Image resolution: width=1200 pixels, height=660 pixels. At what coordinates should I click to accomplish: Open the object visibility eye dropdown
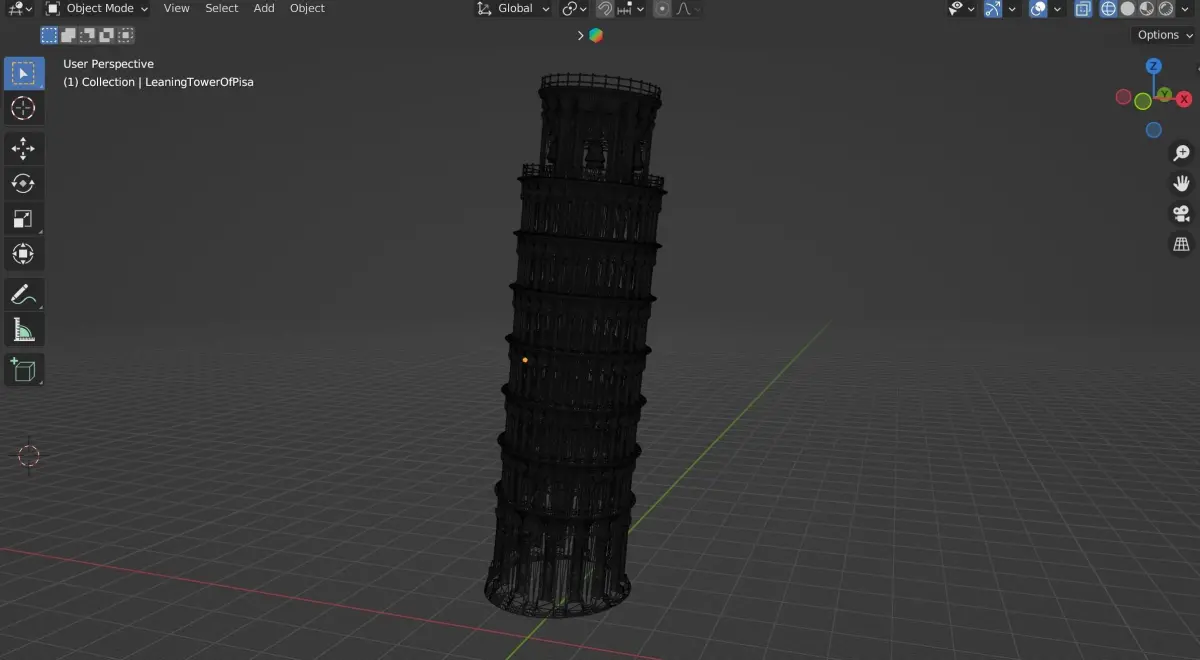pos(962,9)
